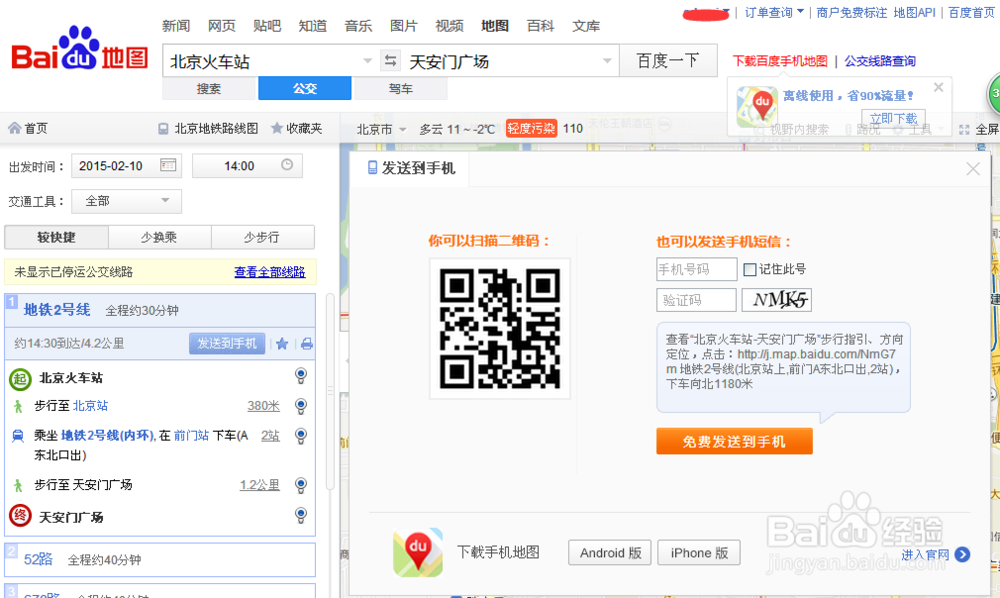The image size is (1000, 598).
Task: Open the destination 天安门广场 dropdown arrow
Action: 607,61
